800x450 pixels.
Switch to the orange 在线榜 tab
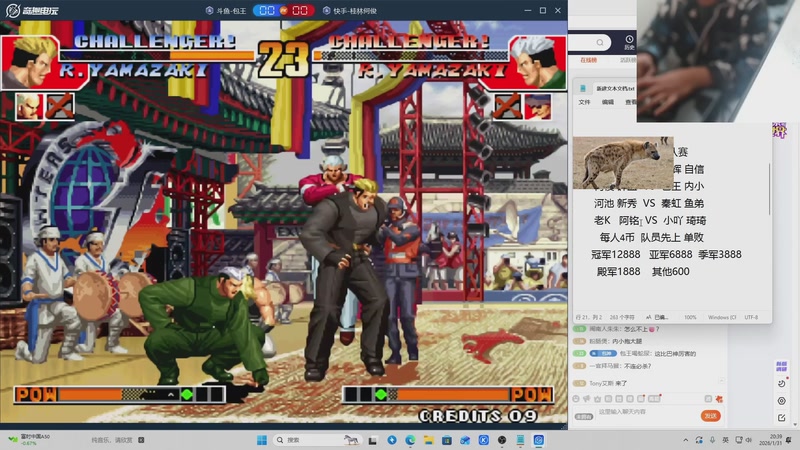click(588, 60)
